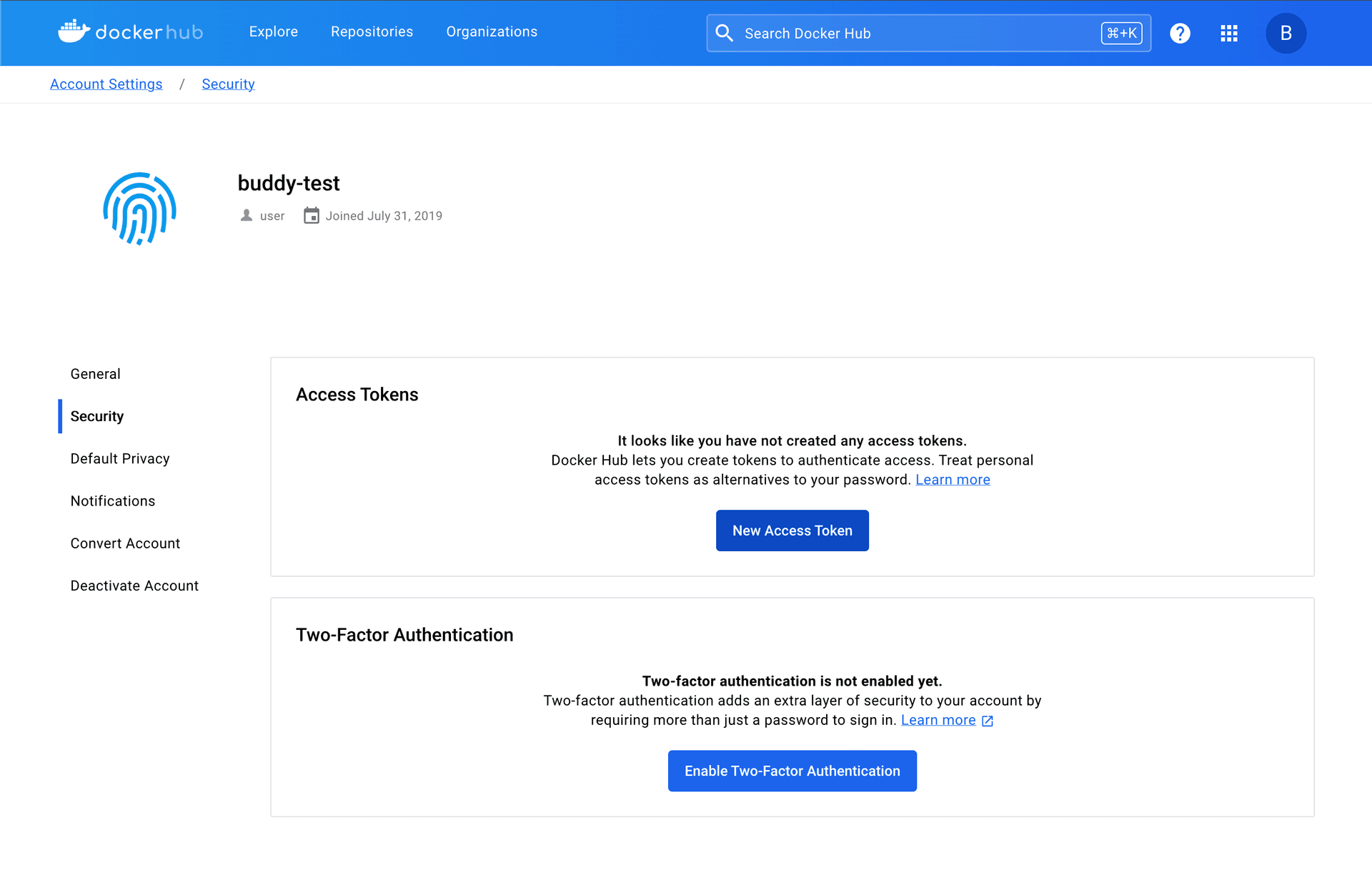Open the help question mark icon
This screenshot has width=1372, height=878.
pos(1180,33)
